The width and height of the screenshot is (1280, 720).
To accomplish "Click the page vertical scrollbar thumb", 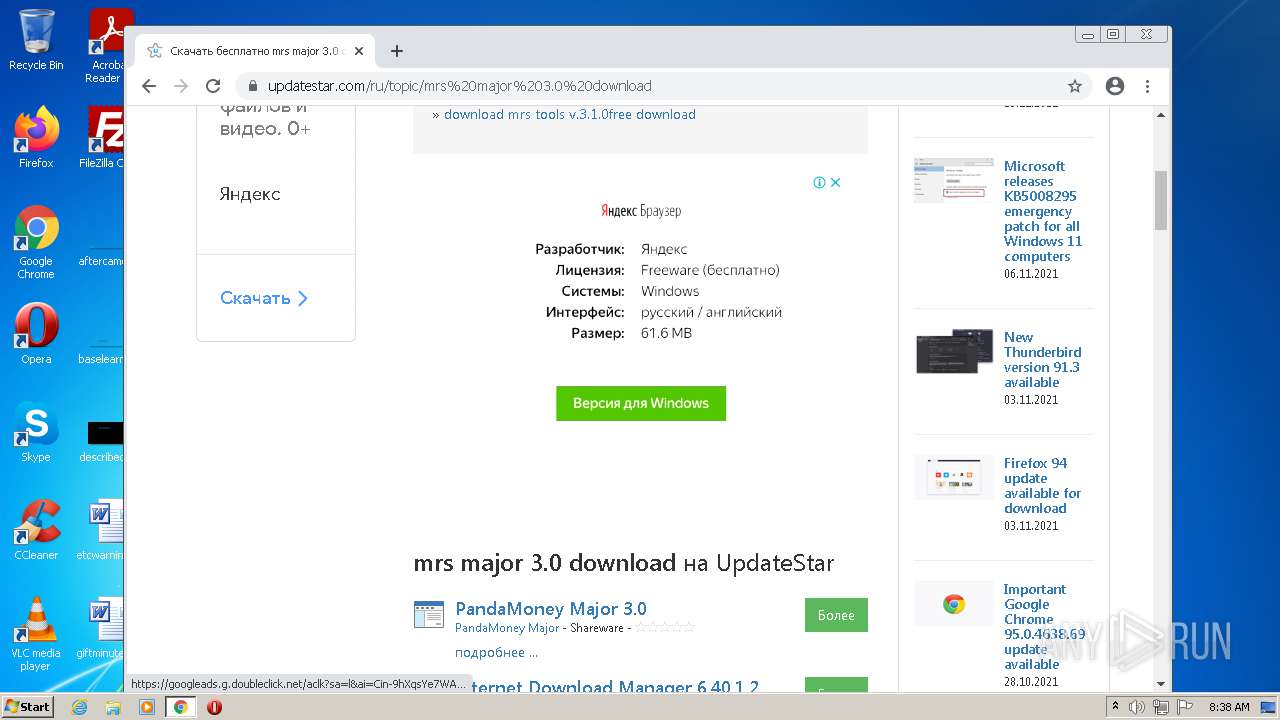I will [1161, 200].
